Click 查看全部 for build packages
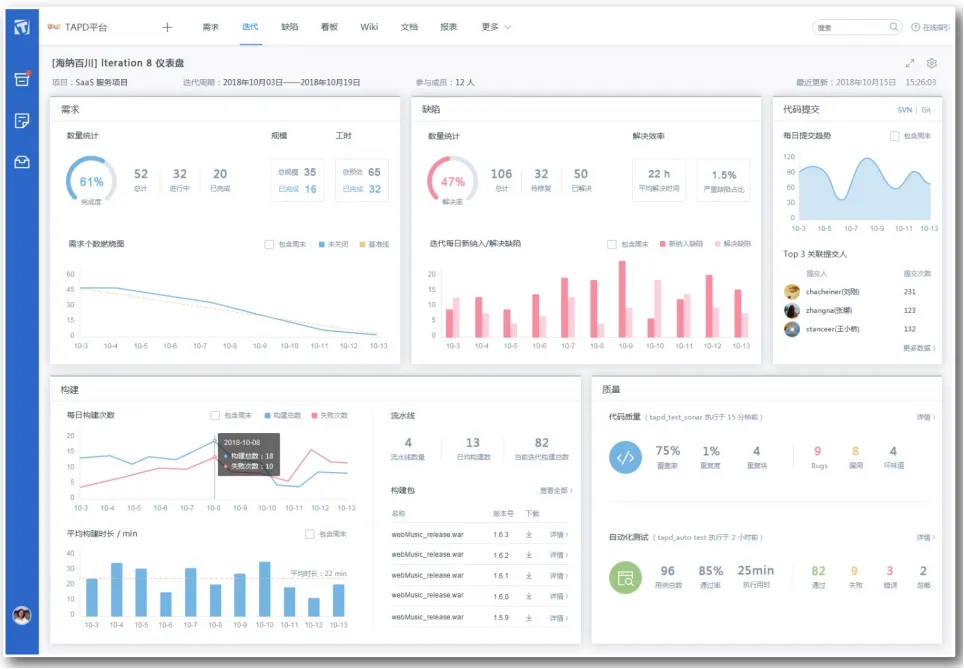The height and width of the screenshot is (669, 964). pyautogui.click(x=556, y=491)
